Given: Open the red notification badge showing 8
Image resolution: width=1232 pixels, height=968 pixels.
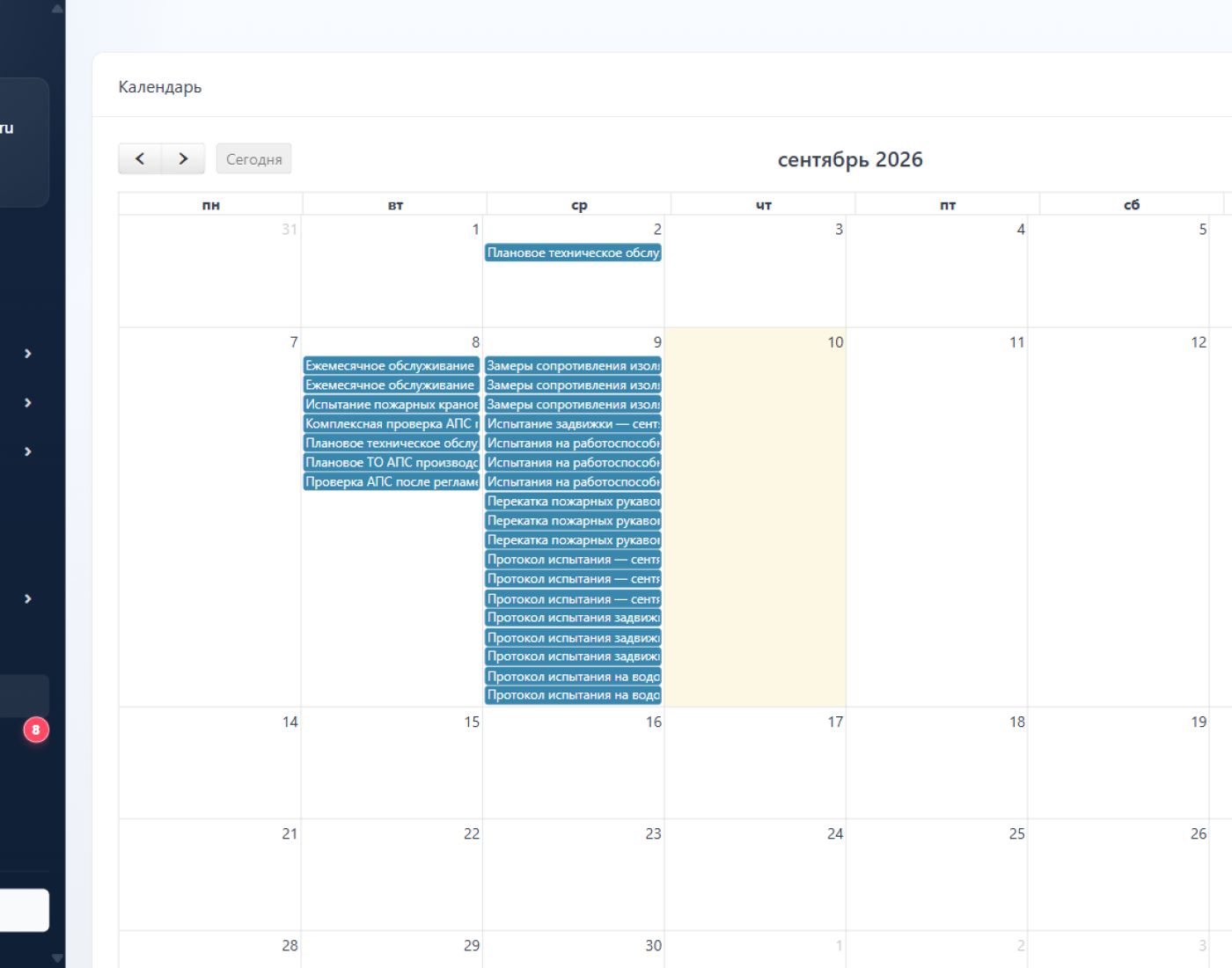Looking at the screenshot, I should (36, 730).
